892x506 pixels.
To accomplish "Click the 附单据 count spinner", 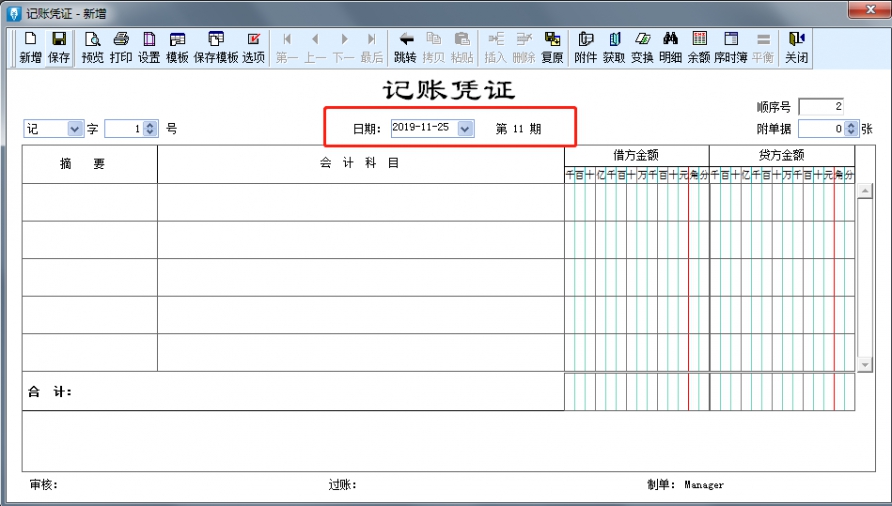I will (850, 129).
